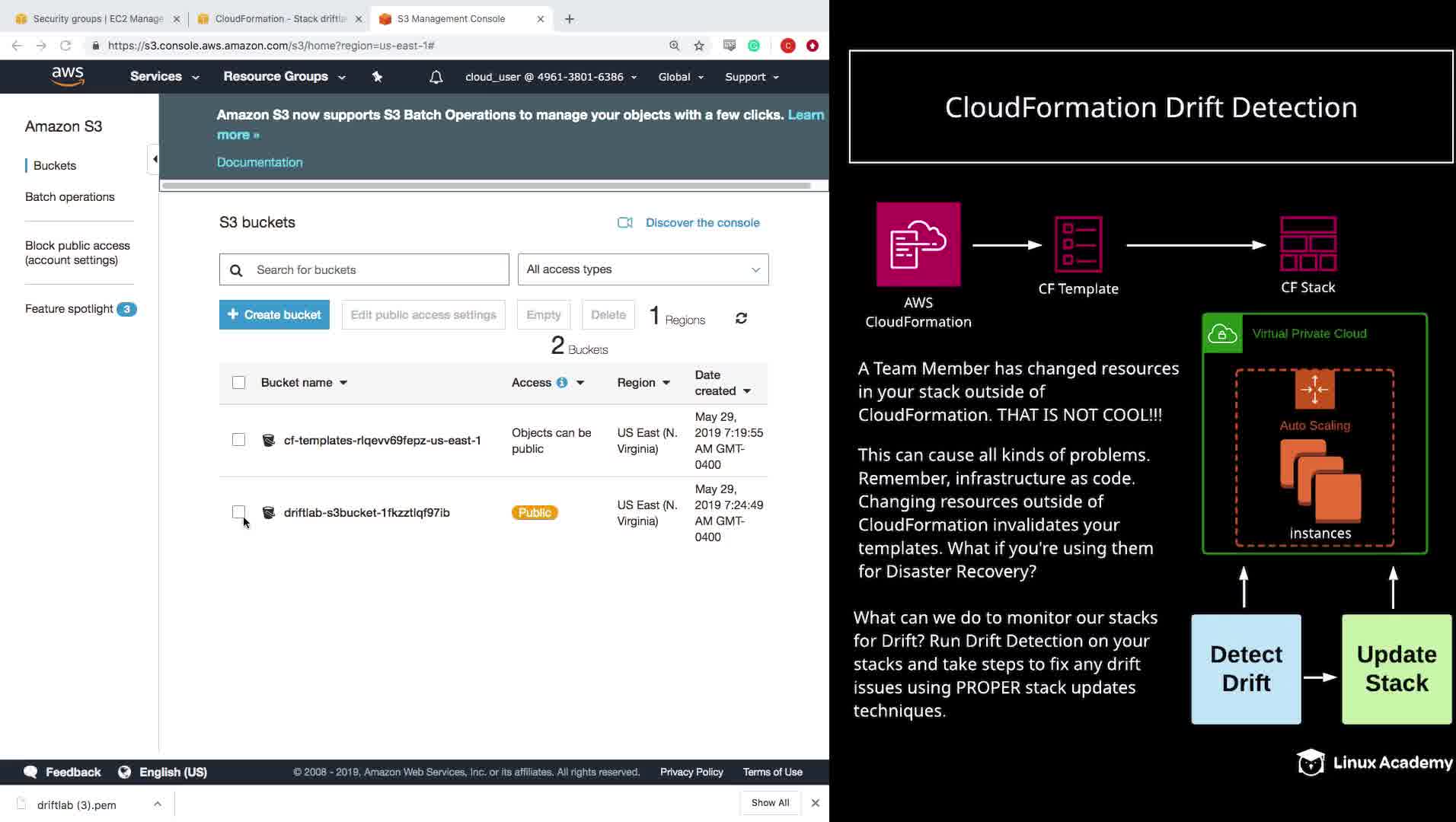
Task: Click the zoom magnifier icon in address bar
Action: click(x=674, y=46)
